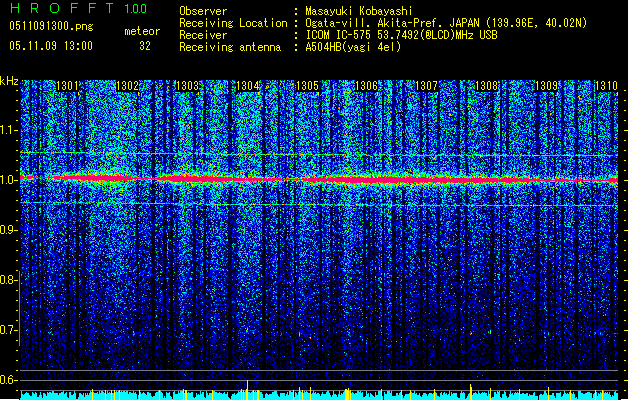Click the 0.8 frequency axis label
The width and height of the screenshot is (629, 400).
click(8, 280)
